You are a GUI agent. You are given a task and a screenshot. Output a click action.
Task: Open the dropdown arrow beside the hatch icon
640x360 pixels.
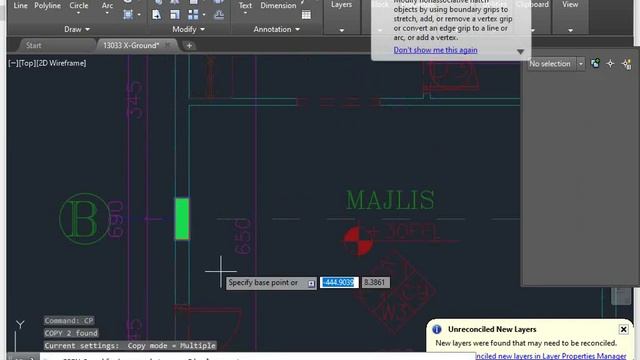click(139, 15)
